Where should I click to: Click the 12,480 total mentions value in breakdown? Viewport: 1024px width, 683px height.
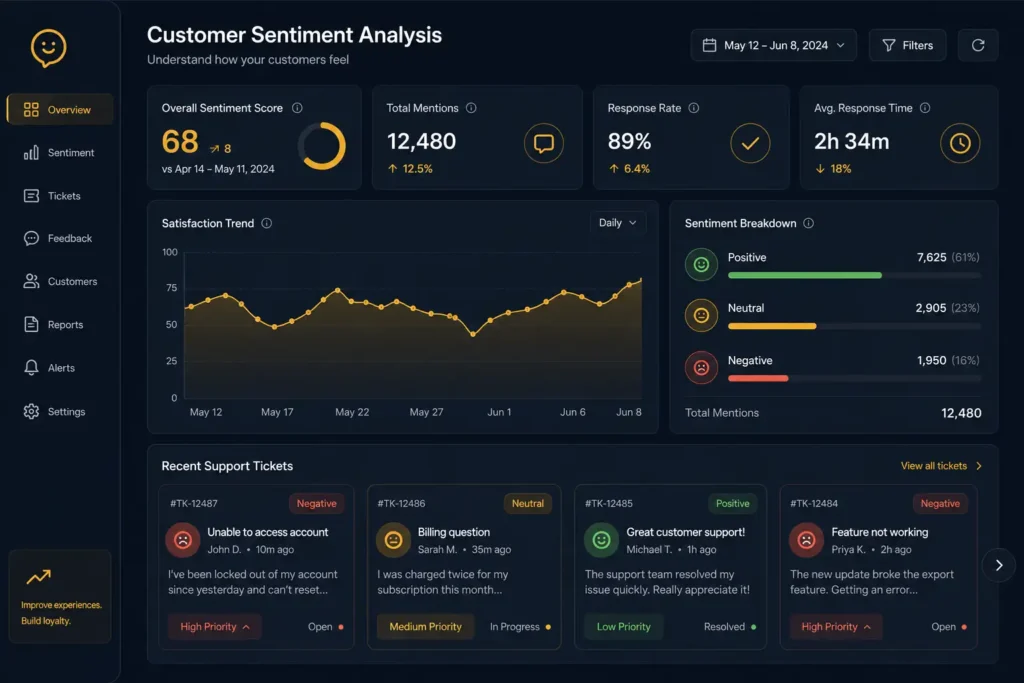tap(961, 413)
